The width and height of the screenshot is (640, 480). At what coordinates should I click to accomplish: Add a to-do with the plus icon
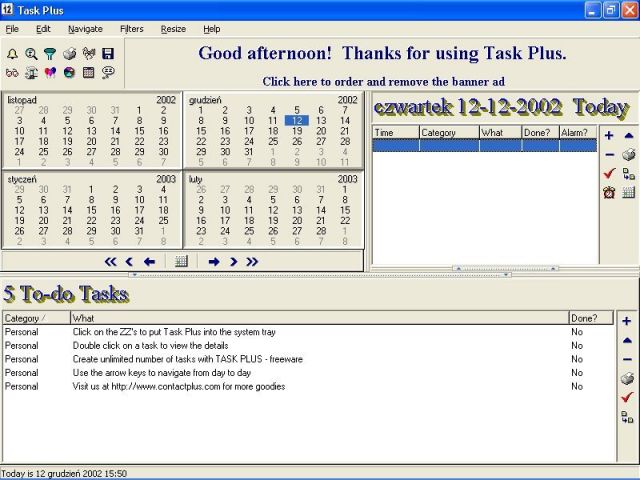pyautogui.click(x=627, y=321)
